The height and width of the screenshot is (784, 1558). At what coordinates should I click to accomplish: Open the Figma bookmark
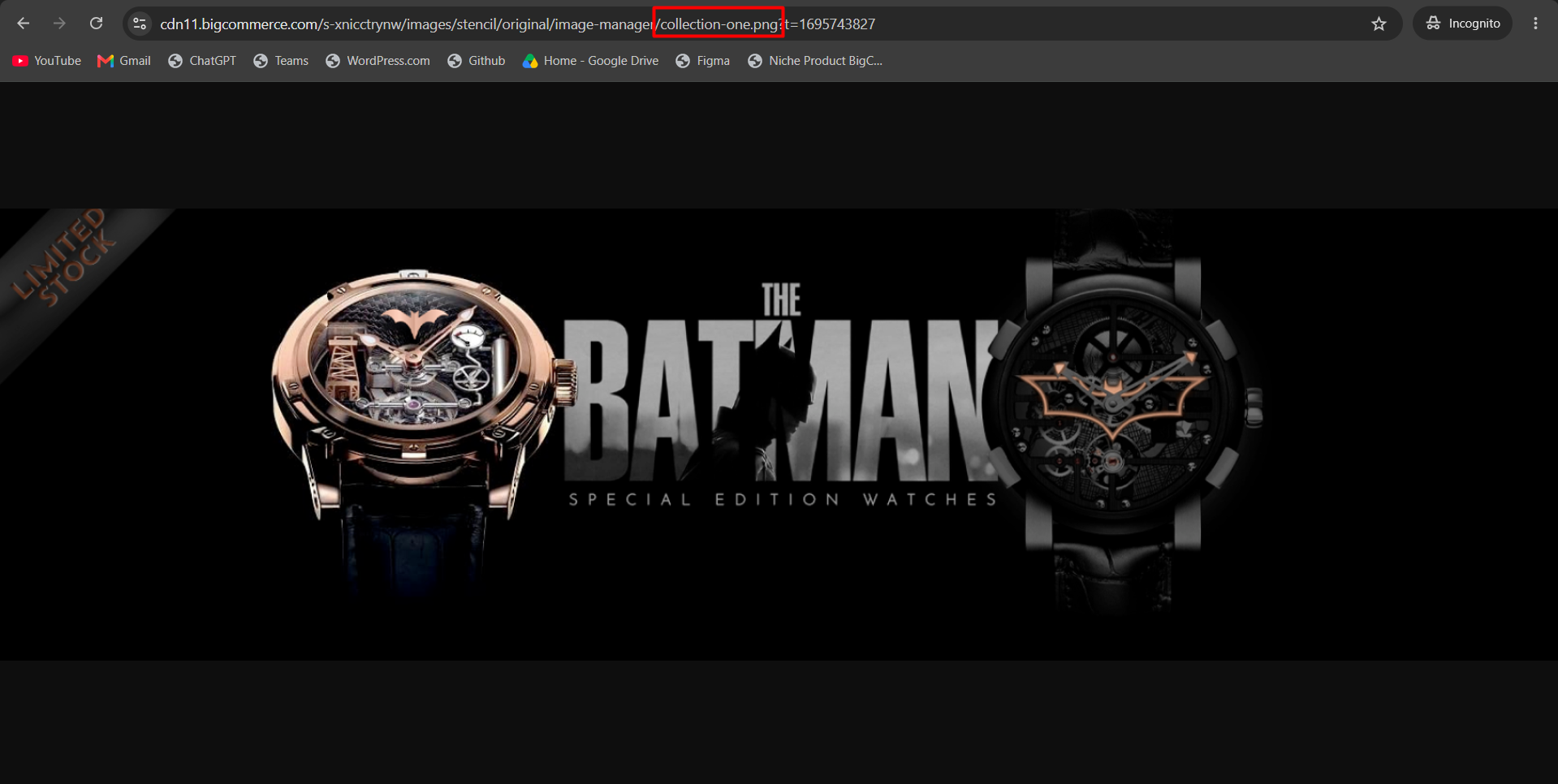coord(703,61)
